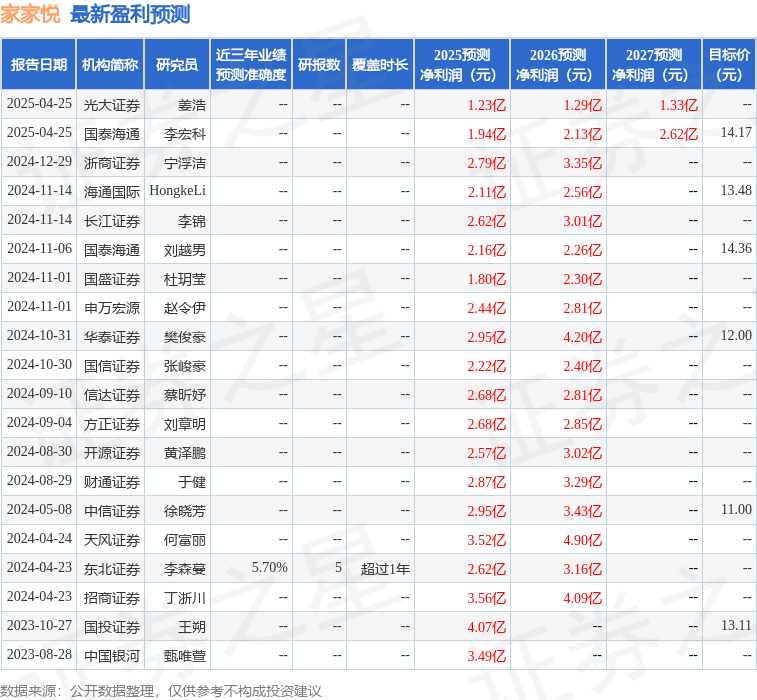Image resolution: width=757 pixels, height=700 pixels.
Task: Click analyst name 何富丽
Action: (184, 540)
